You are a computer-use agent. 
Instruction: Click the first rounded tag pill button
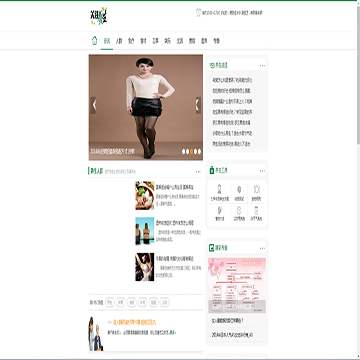pos(110,302)
